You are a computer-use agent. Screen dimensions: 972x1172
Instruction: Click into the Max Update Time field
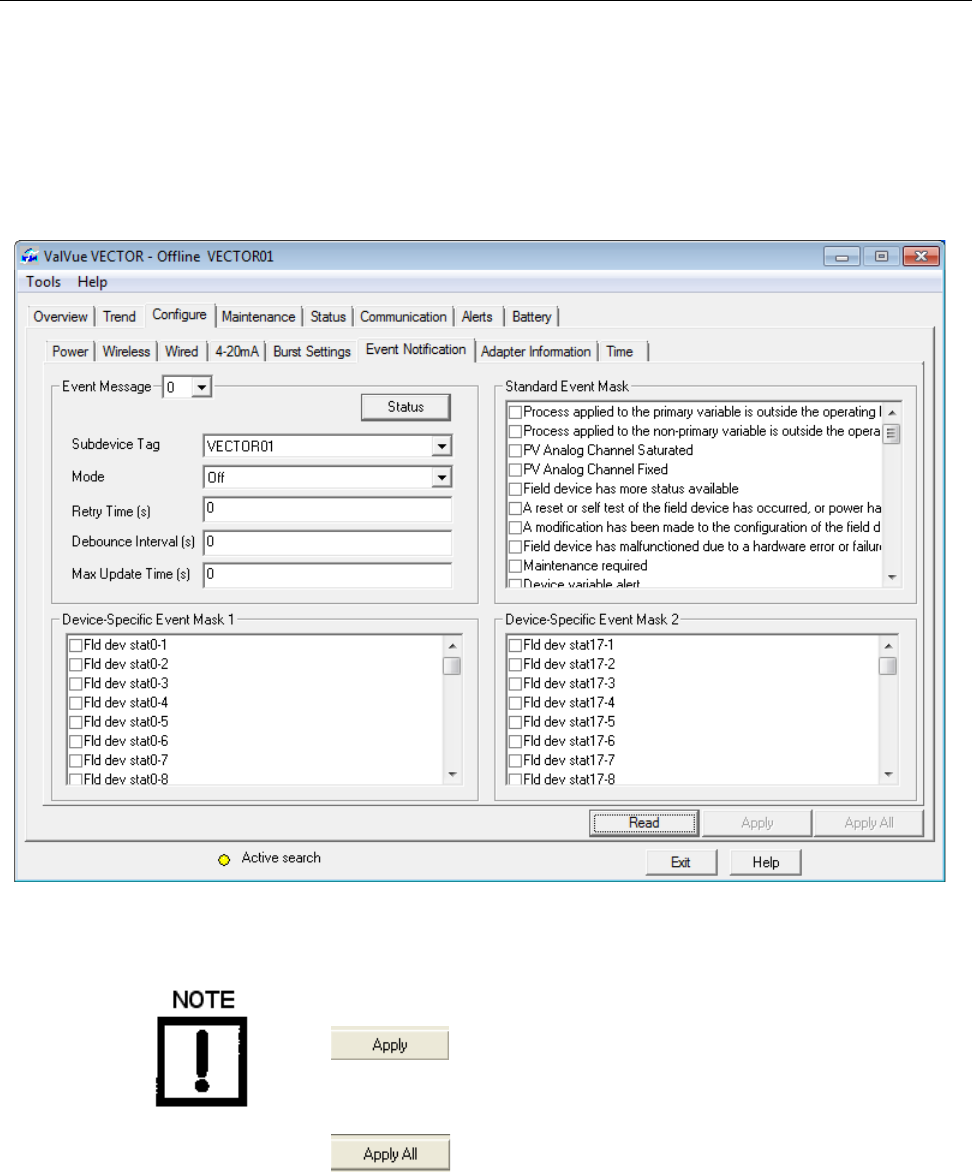click(x=327, y=574)
